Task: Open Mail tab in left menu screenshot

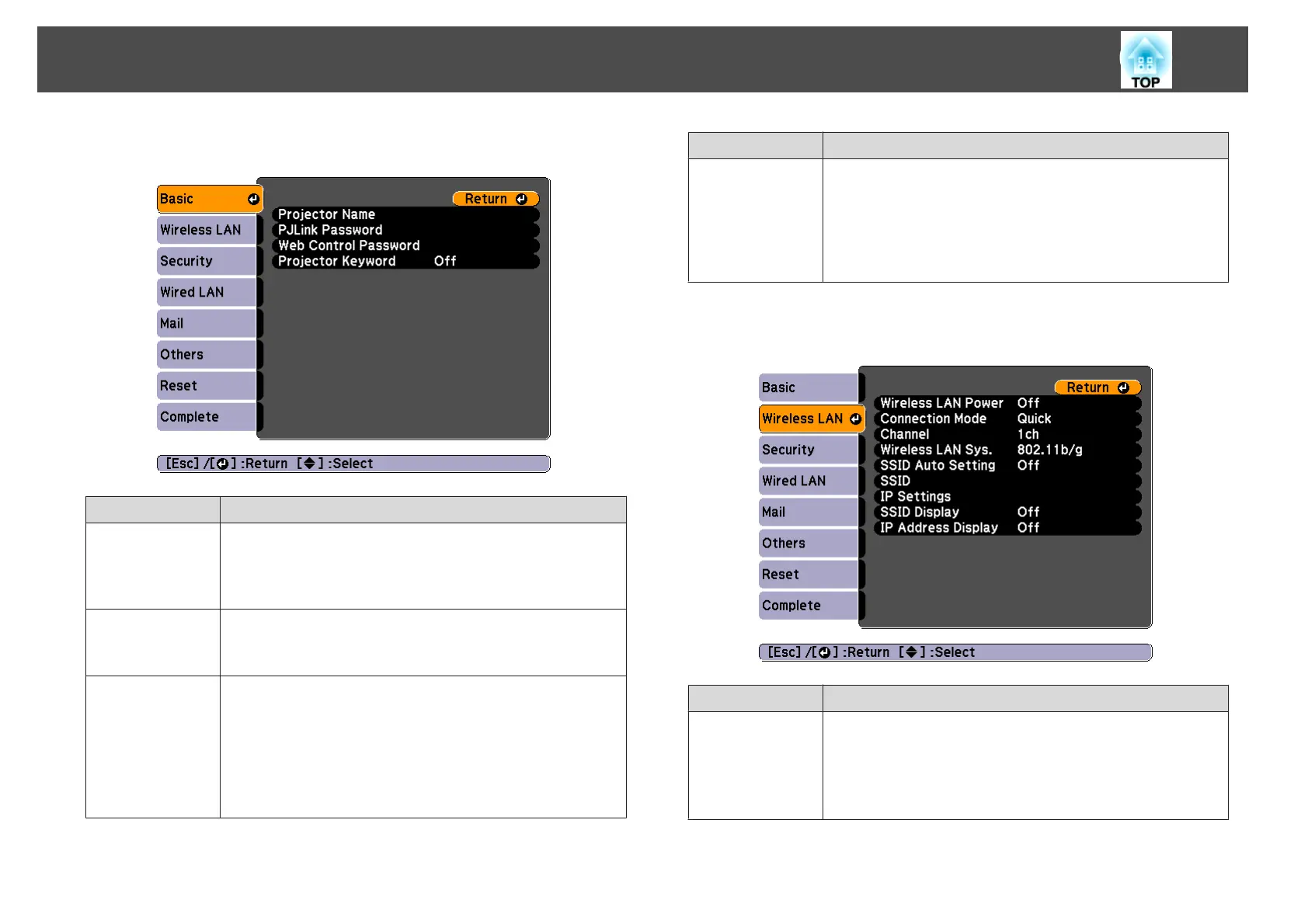Action: 210,323
